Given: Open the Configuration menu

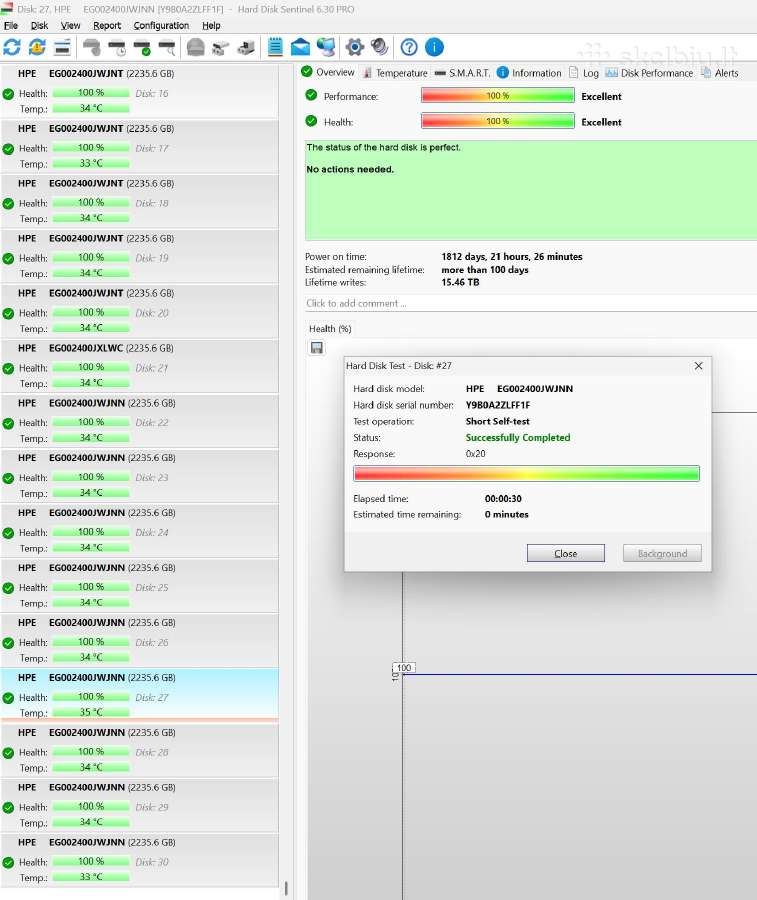Looking at the screenshot, I should tap(161, 25).
